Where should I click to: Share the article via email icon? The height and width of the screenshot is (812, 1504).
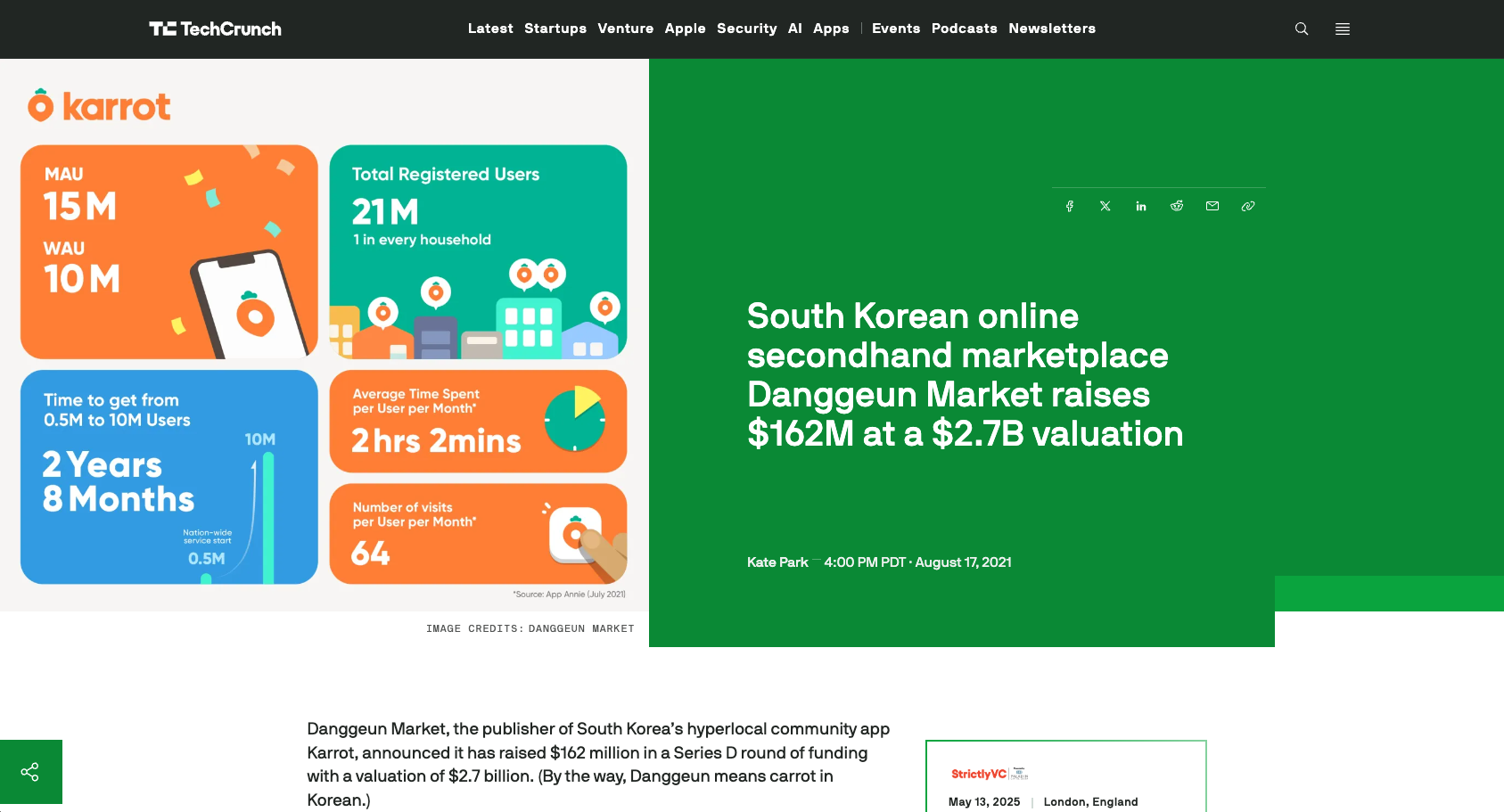pos(1212,206)
